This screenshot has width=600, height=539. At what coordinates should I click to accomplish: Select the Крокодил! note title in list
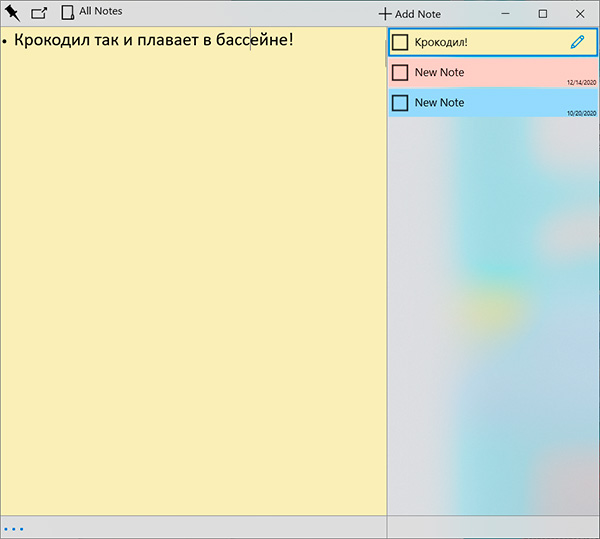(441, 42)
